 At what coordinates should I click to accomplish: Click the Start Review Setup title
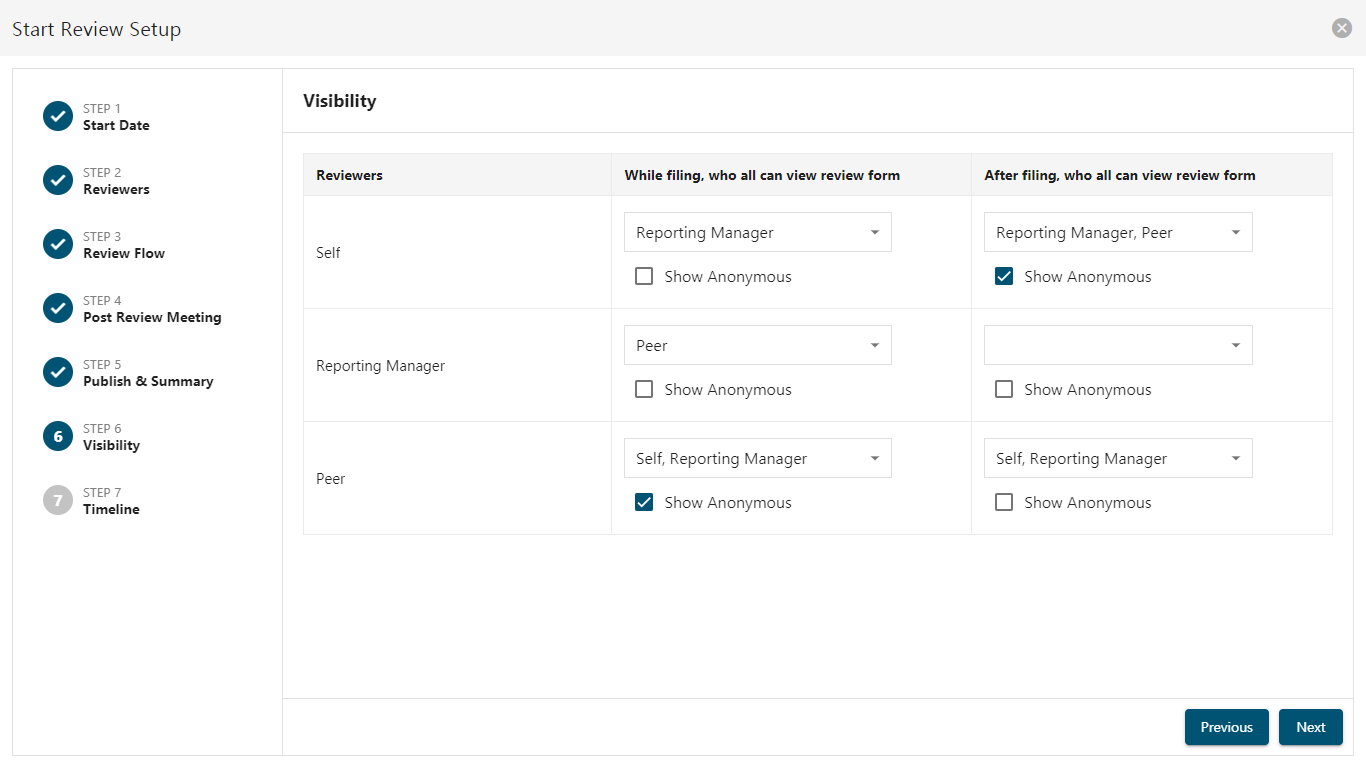(x=96, y=29)
